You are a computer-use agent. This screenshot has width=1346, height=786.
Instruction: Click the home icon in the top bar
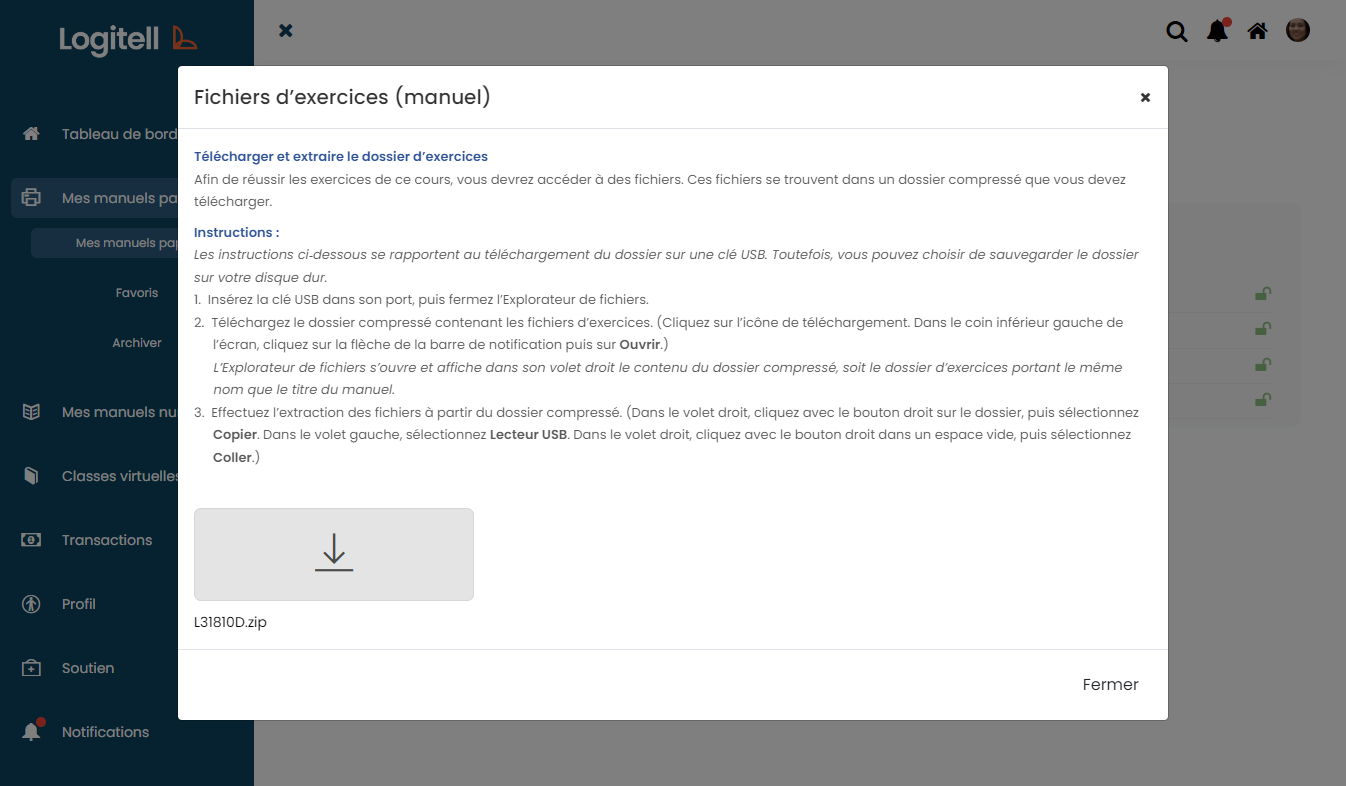(1257, 31)
